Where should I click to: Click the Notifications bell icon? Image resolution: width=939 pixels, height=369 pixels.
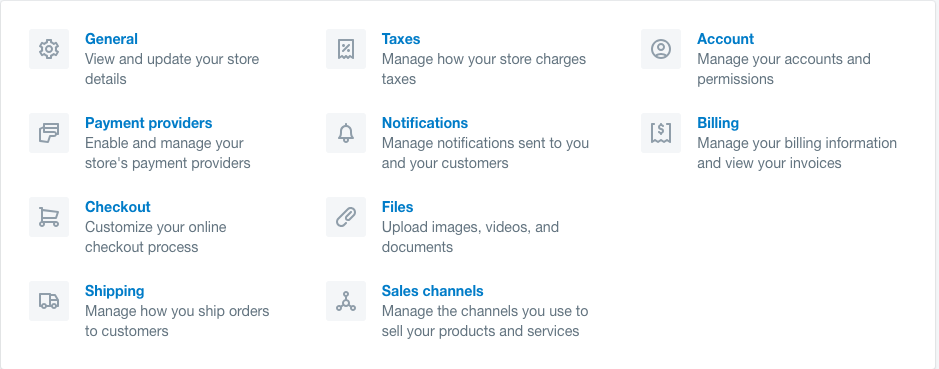[346, 133]
